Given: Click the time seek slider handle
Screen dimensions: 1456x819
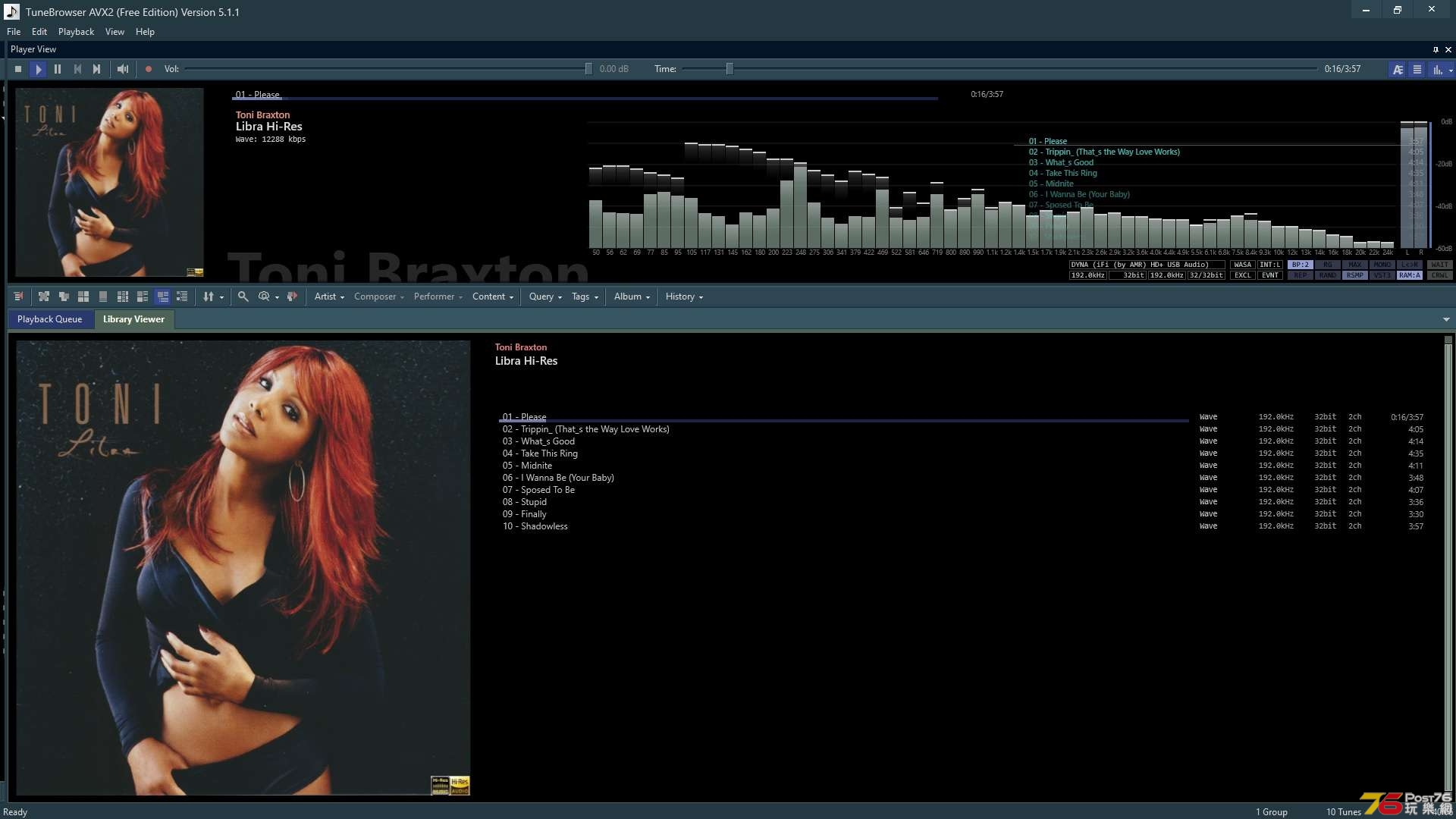Looking at the screenshot, I should pyautogui.click(x=730, y=69).
